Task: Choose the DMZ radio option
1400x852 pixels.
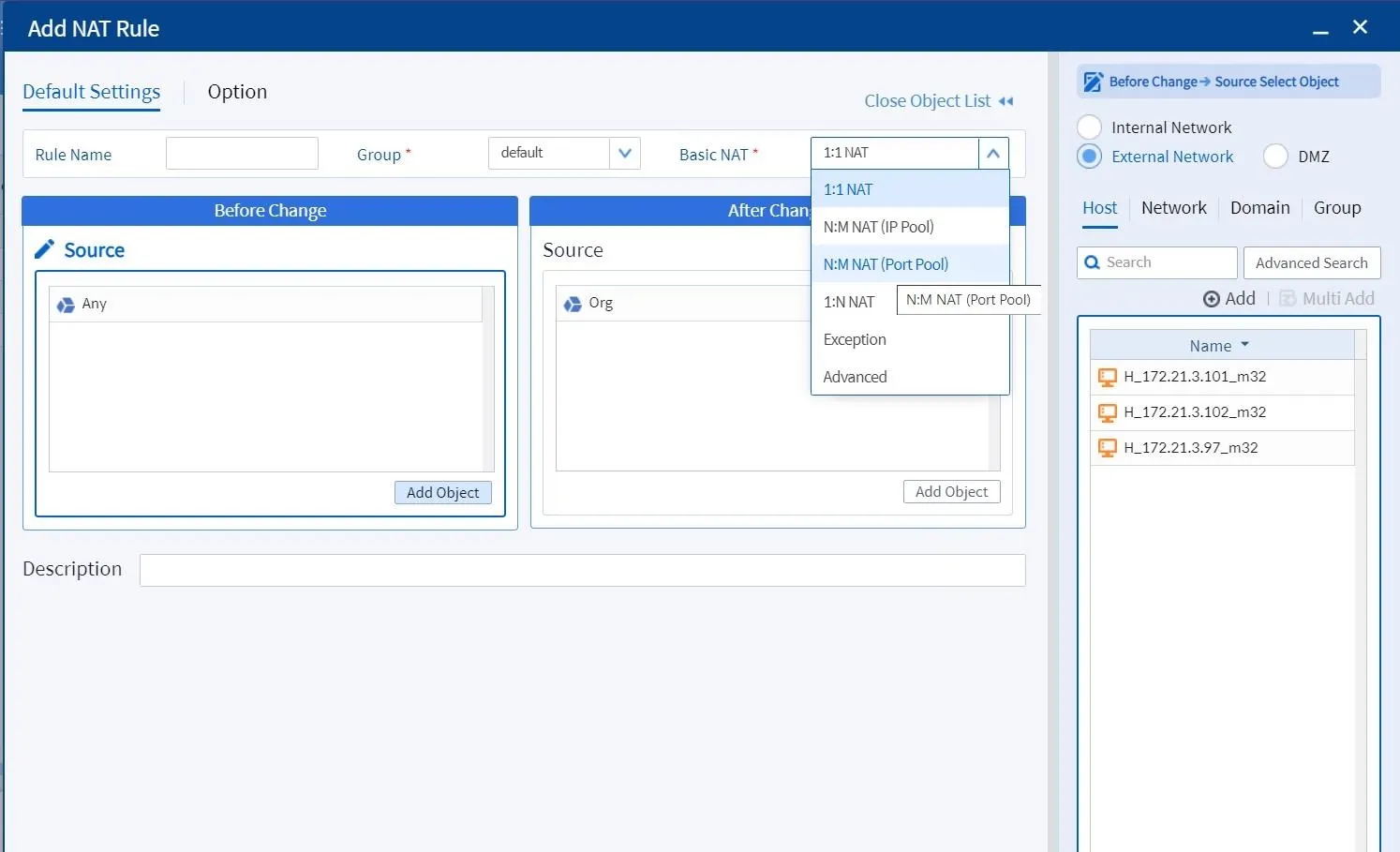Action: pos(1275,157)
